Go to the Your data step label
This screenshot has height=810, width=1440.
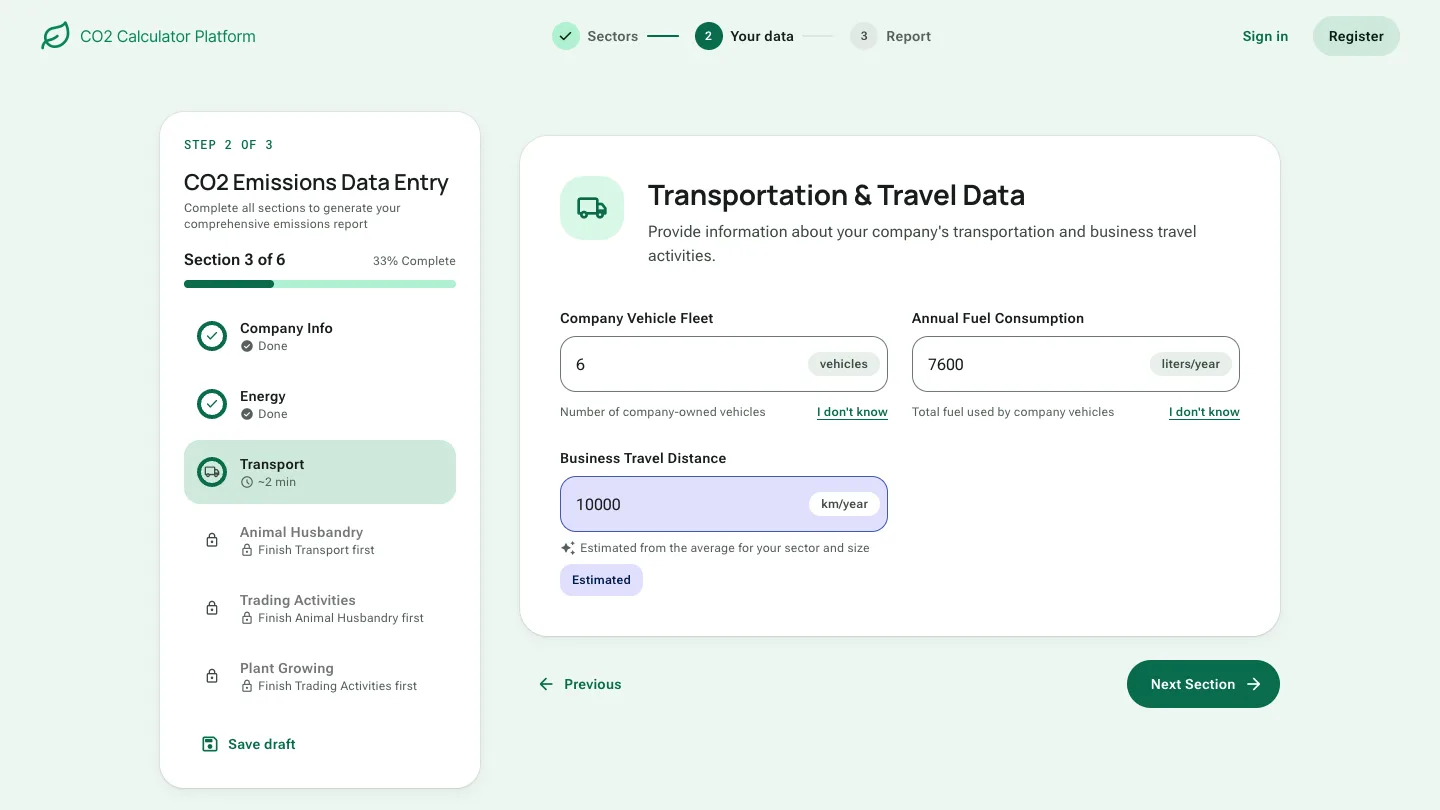click(762, 36)
